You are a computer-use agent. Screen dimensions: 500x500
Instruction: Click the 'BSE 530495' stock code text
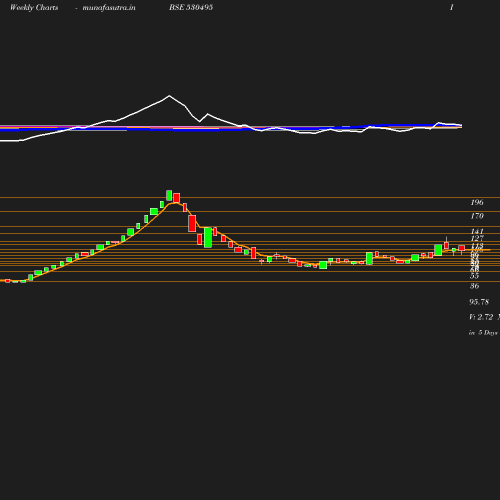point(191,7)
